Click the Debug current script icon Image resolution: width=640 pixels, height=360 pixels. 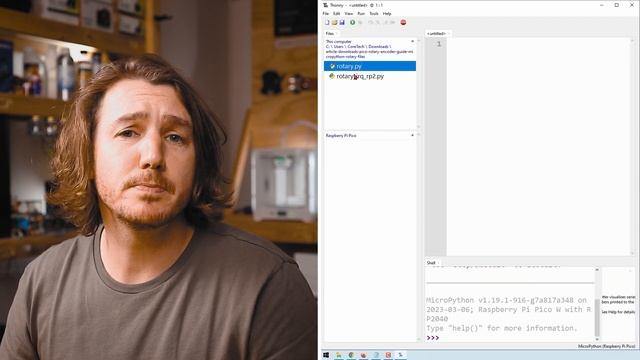(360, 22)
